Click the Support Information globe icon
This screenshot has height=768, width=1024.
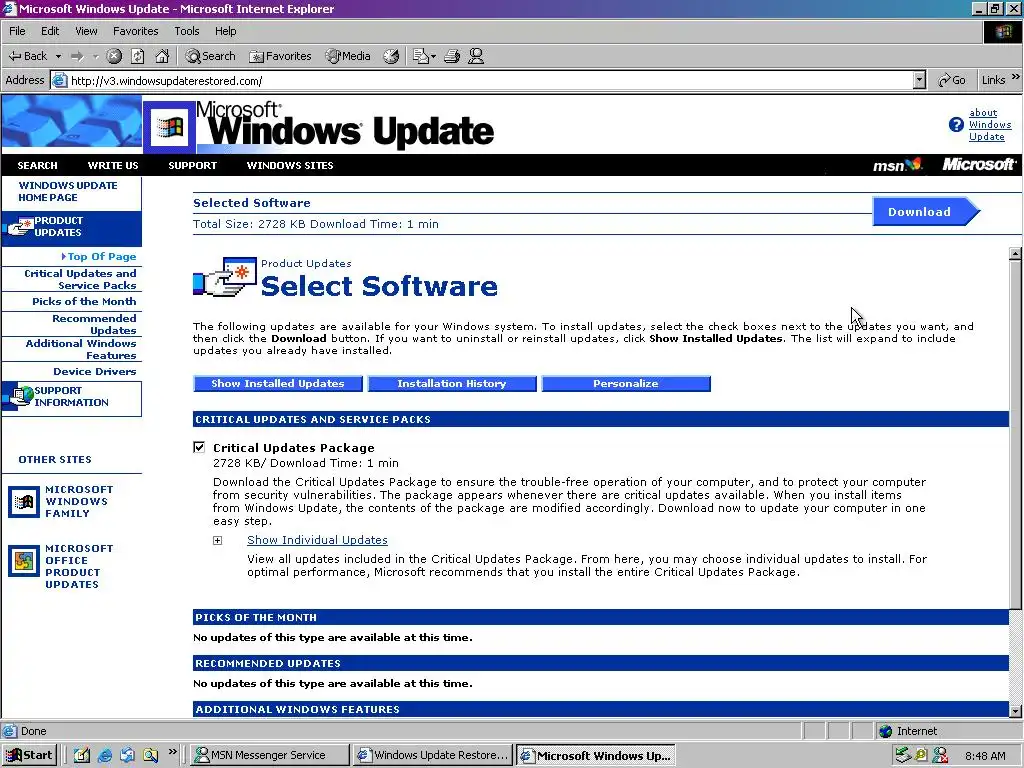(18, 395)
